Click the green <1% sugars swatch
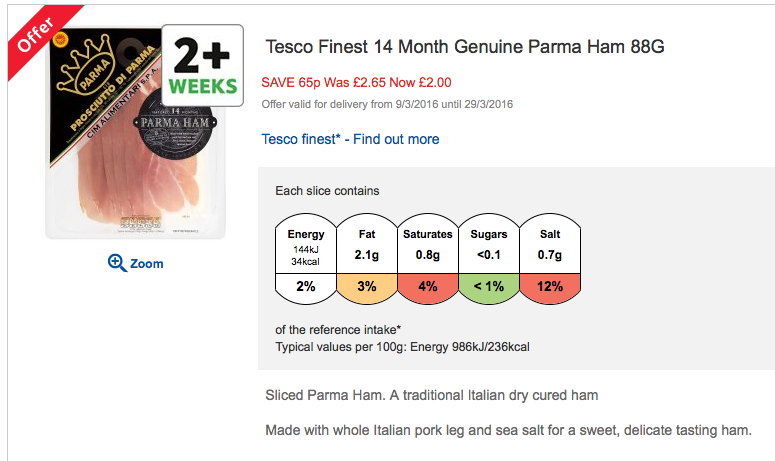This screenshot has height=461, width=775. [489, 286]
